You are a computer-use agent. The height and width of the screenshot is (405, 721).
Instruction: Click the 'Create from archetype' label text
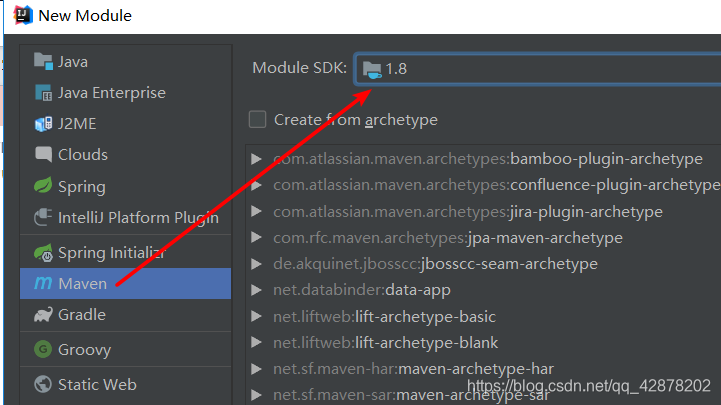pos(356,120)
